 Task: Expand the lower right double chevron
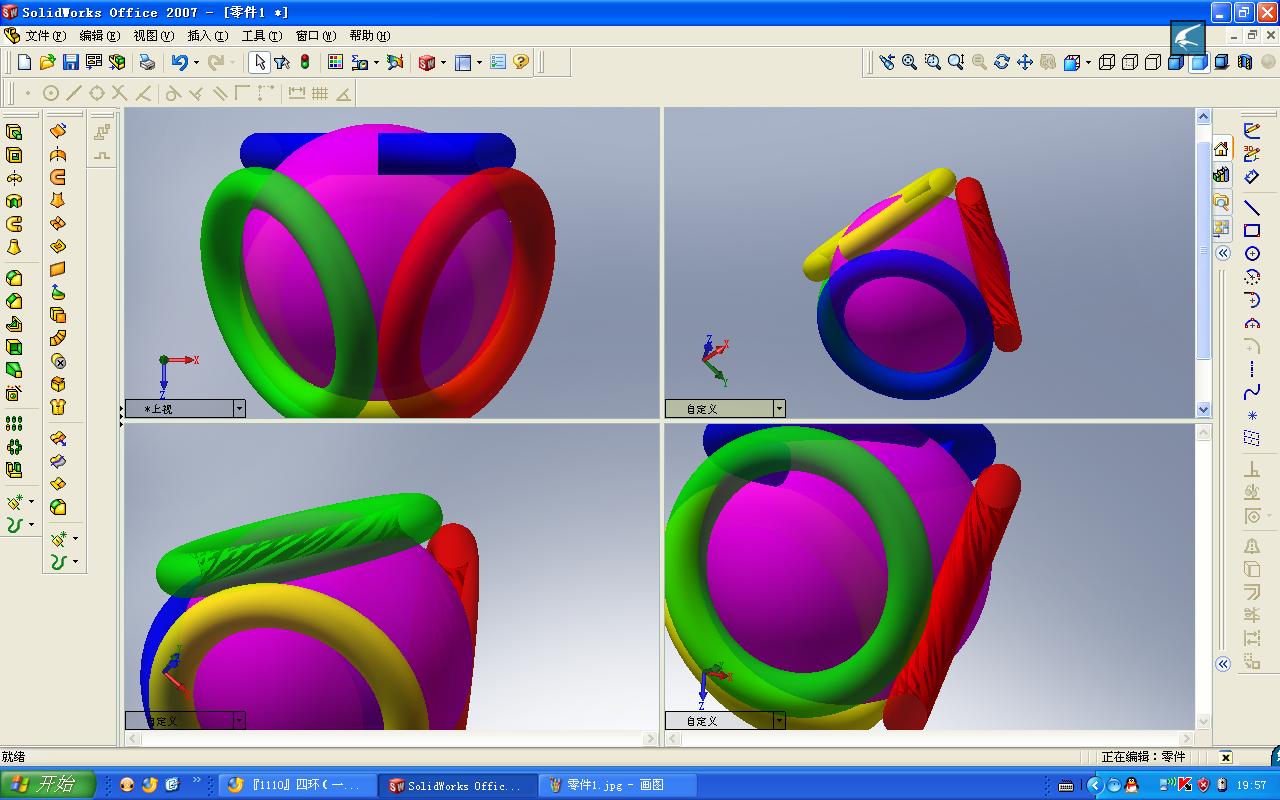(x=1222, y=664)
